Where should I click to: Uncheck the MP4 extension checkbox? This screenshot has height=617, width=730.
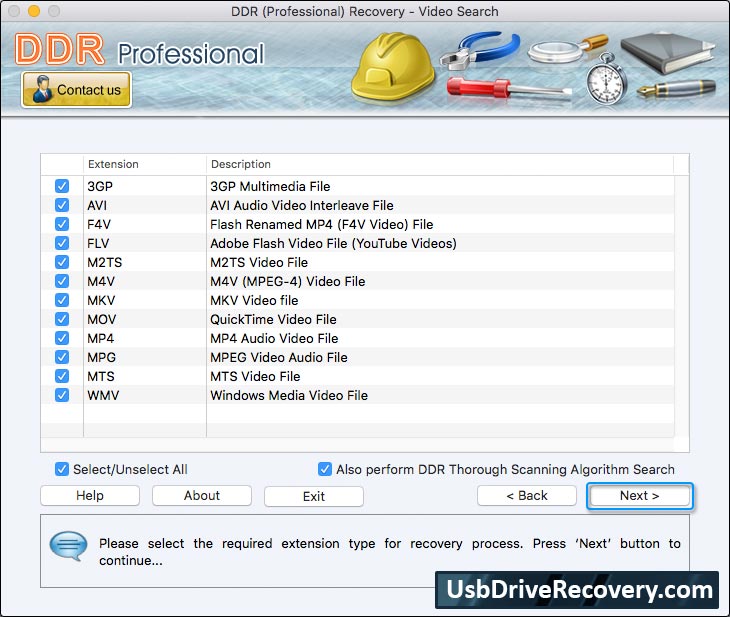pos(62,338)
